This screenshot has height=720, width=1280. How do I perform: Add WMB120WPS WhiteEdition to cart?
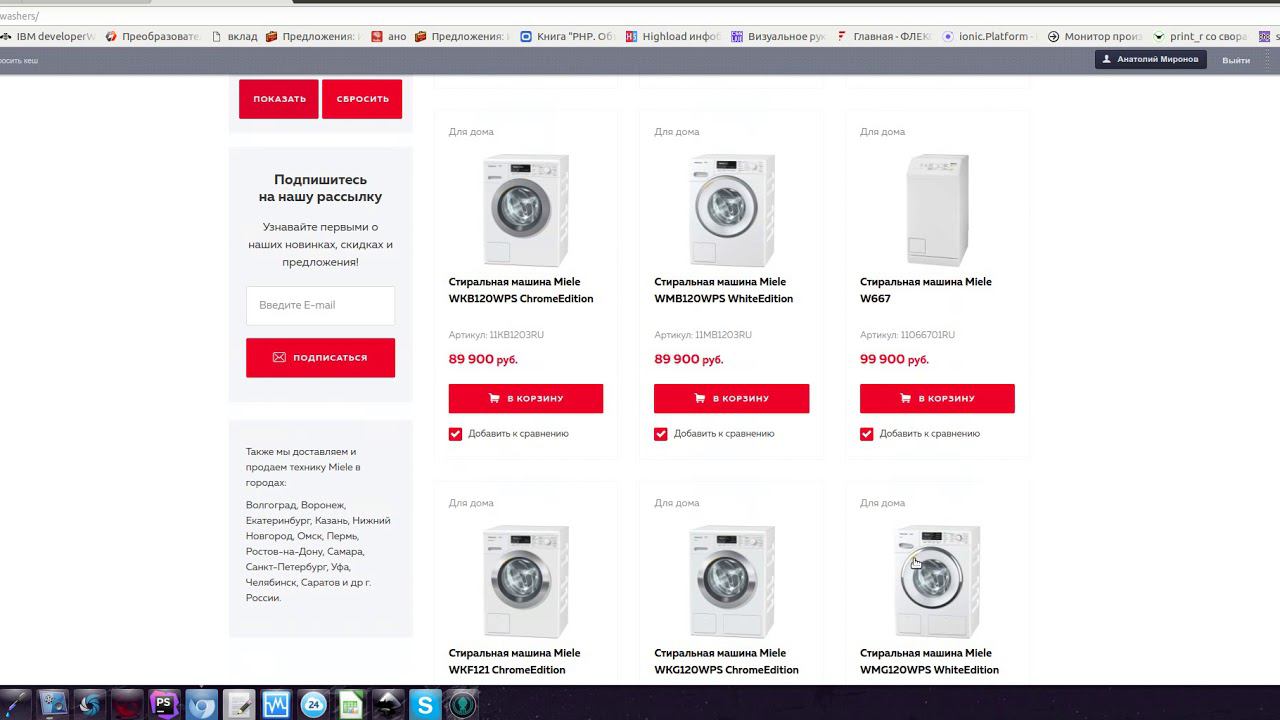click(x=731, y=398)
